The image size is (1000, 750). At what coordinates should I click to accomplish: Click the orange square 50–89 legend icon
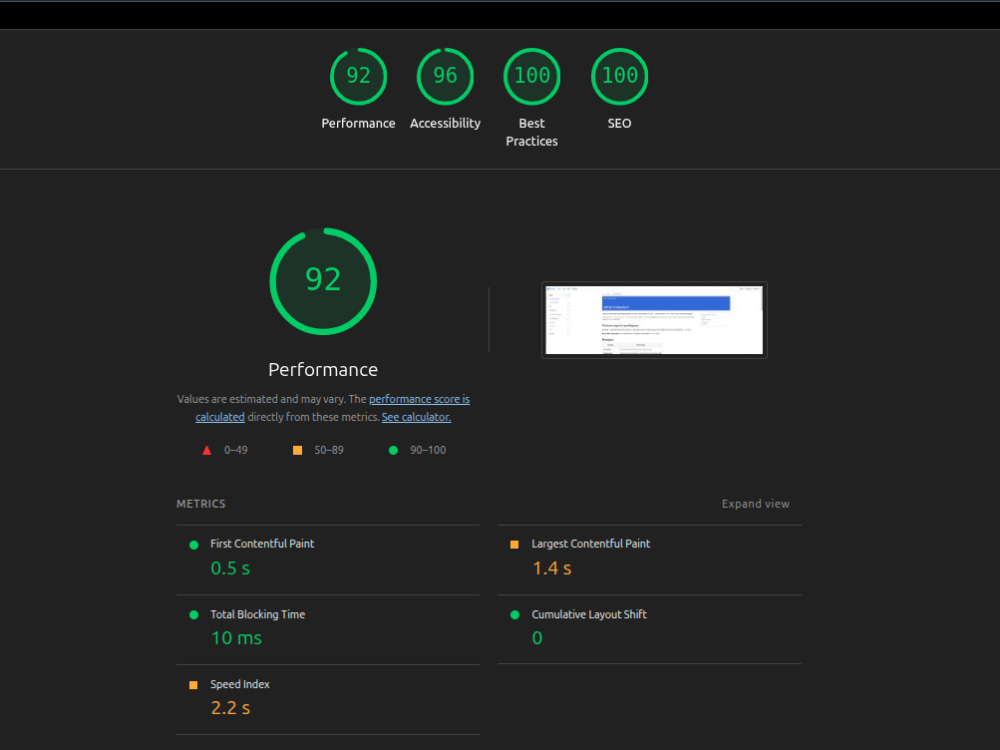pyautogui.click(x=297, y=450)
